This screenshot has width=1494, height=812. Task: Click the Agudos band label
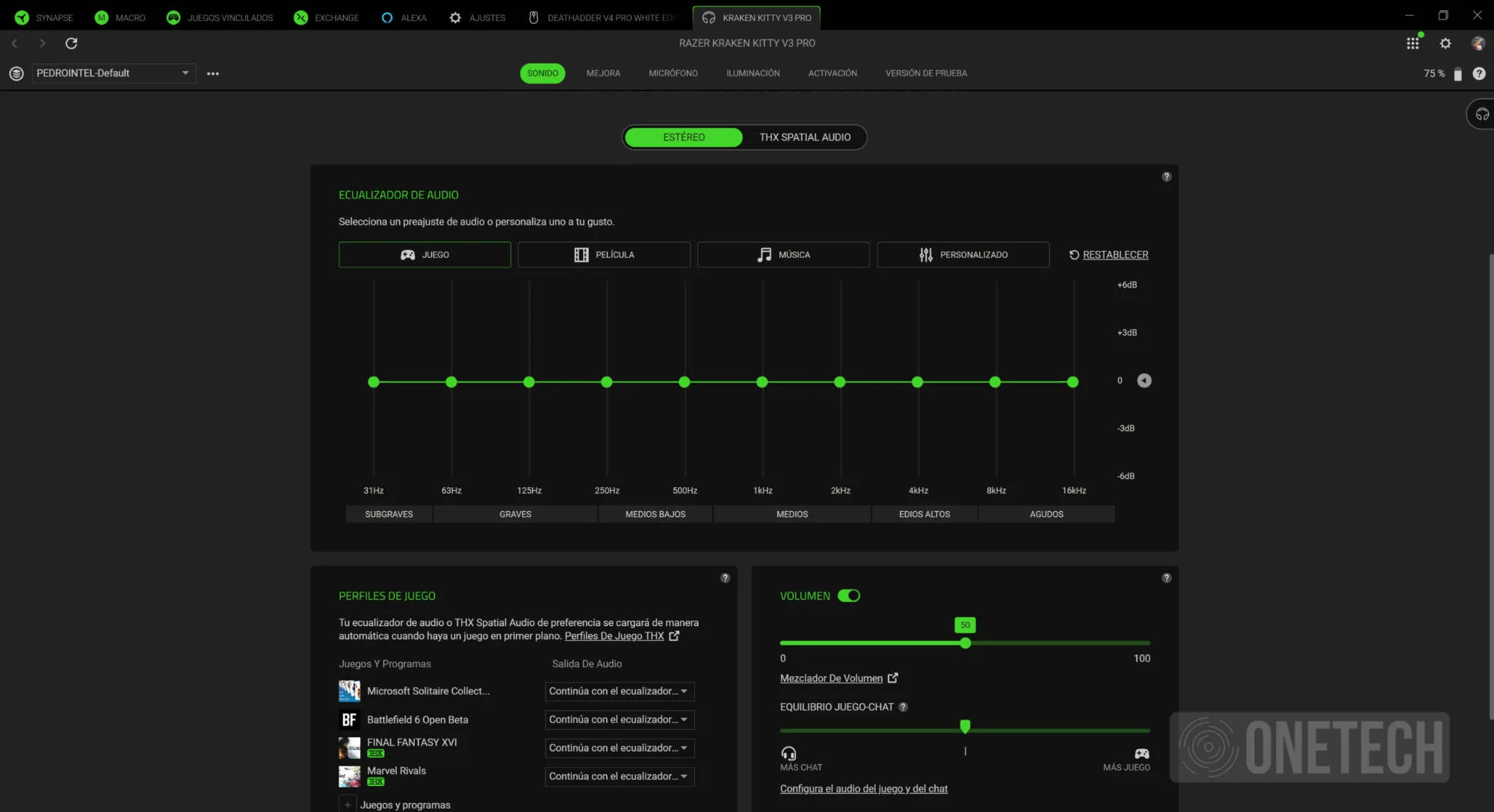(1046, 514)
